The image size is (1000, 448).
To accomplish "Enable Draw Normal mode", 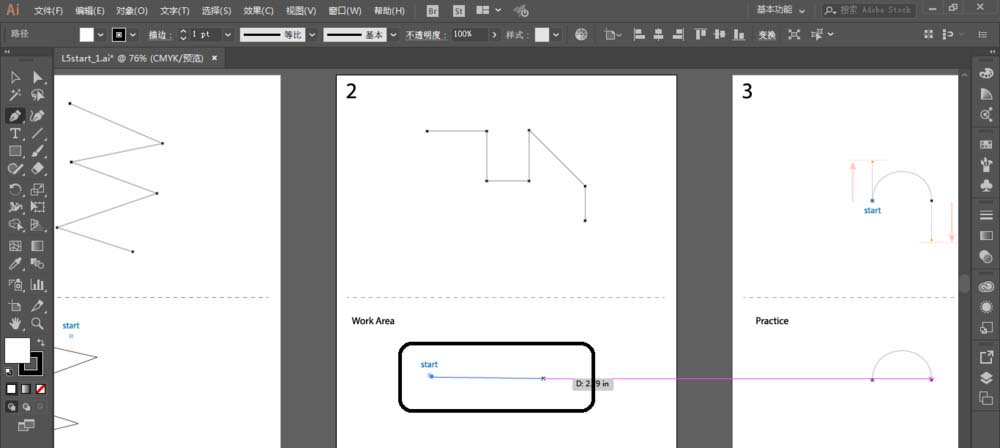I will click(x=11, y=407).
